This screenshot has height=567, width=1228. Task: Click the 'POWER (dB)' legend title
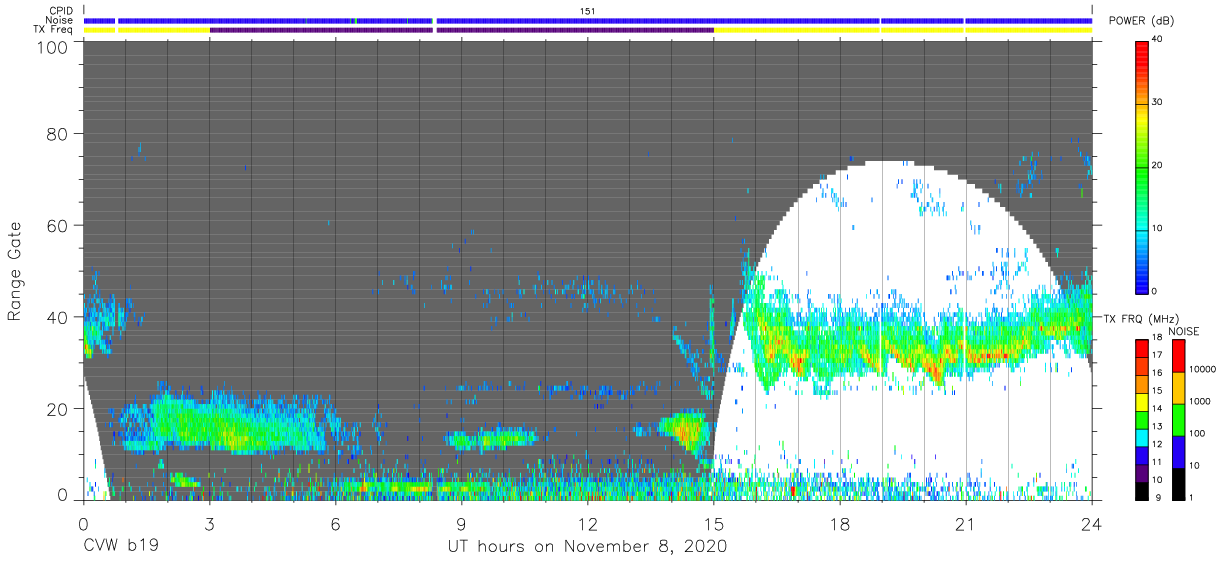pos(1141,20)
